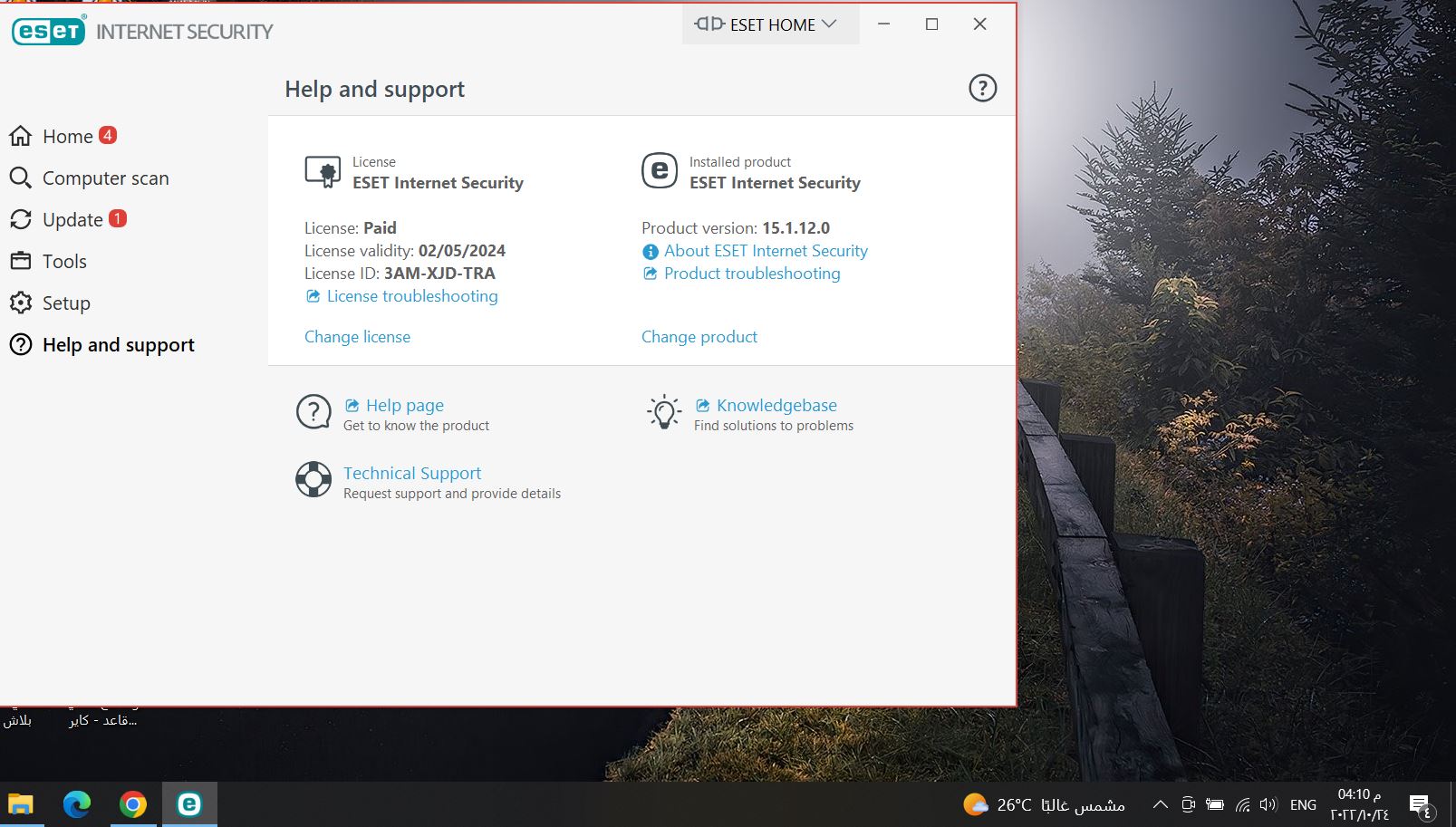Viewport: 1456px width, 827px height.
Task: Minimize the ESET window
Action: click(883, 24)
